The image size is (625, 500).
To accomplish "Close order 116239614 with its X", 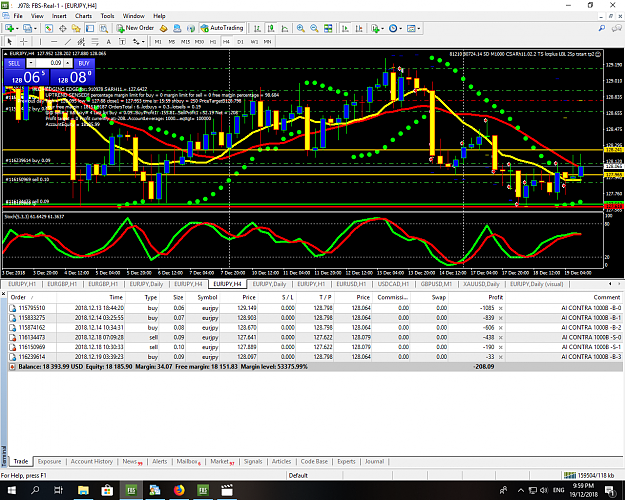I will click(x=501, y=357).
